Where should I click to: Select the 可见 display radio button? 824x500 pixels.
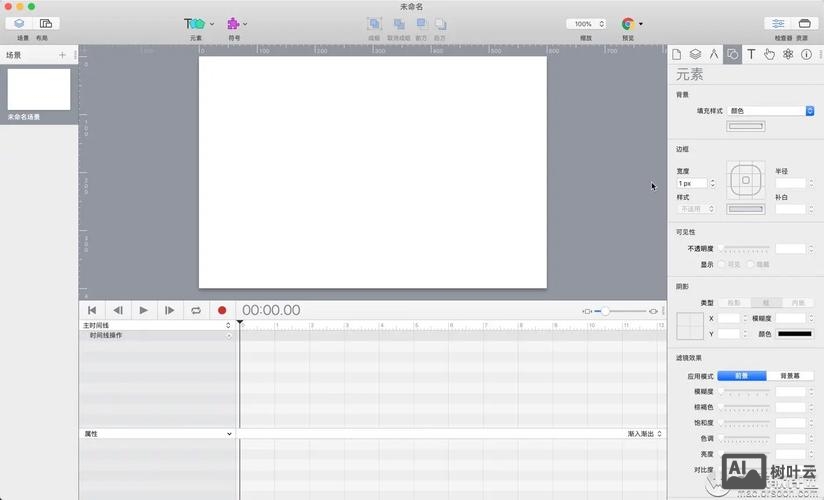722,265
